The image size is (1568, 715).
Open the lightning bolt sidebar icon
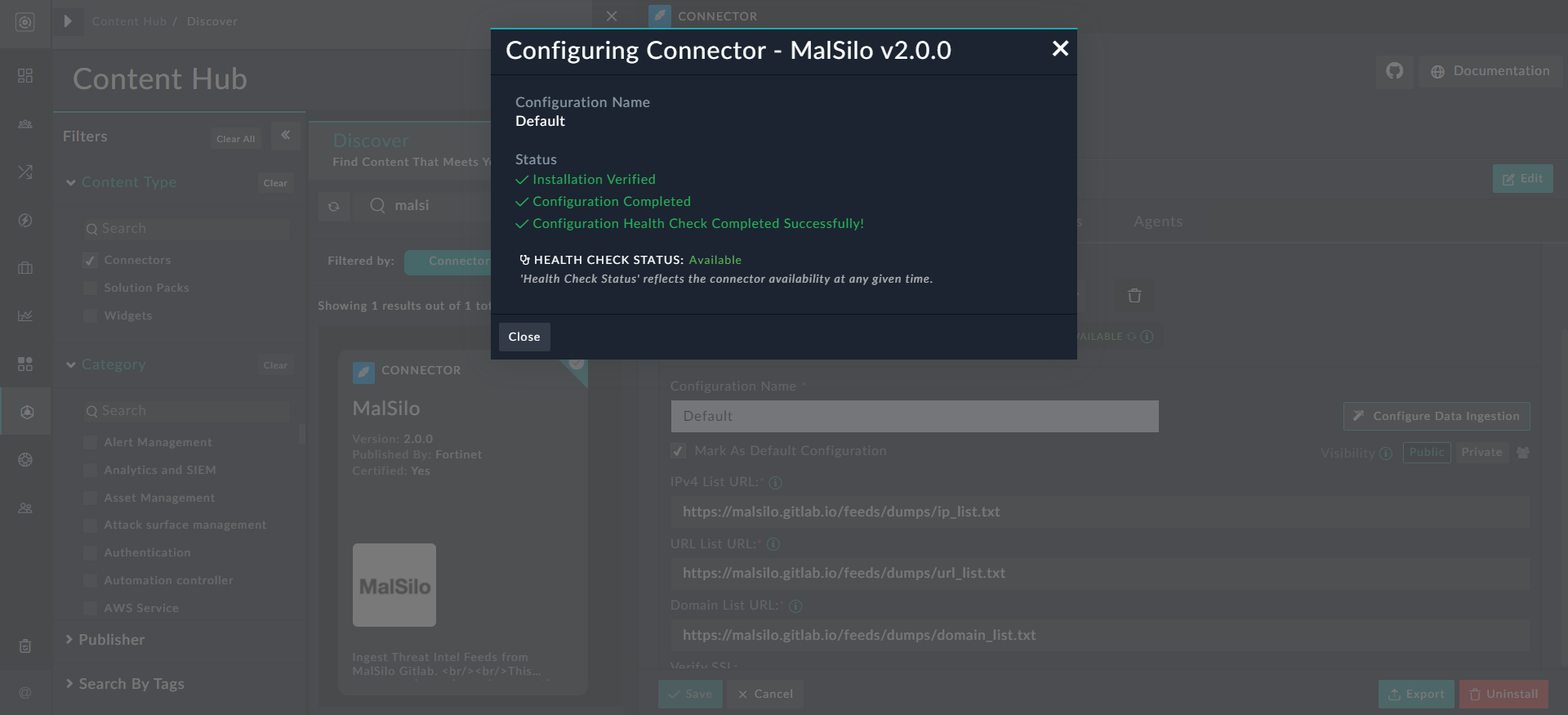coord(25,221)
